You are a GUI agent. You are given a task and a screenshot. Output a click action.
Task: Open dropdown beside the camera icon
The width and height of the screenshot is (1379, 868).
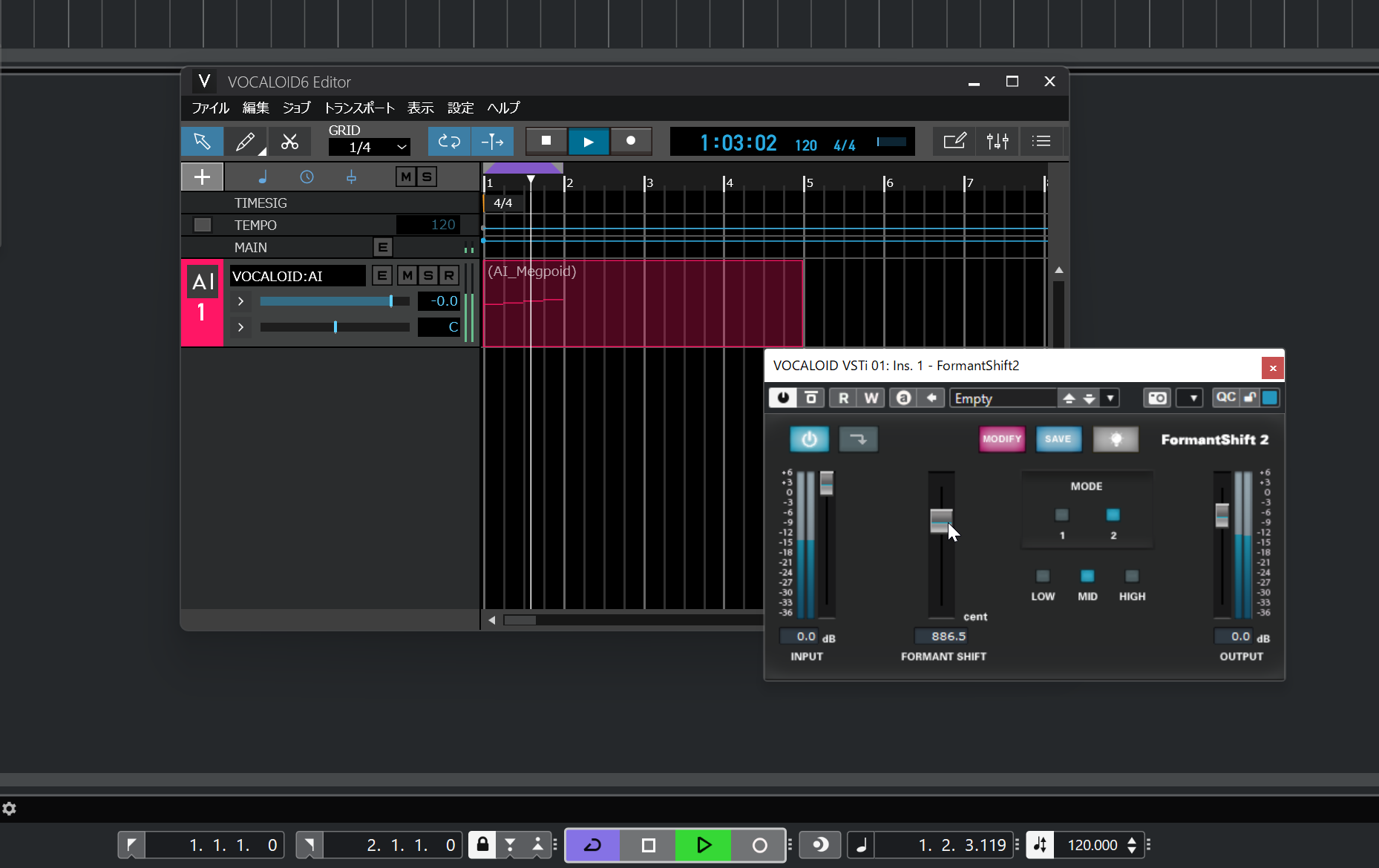[1192, 398]
